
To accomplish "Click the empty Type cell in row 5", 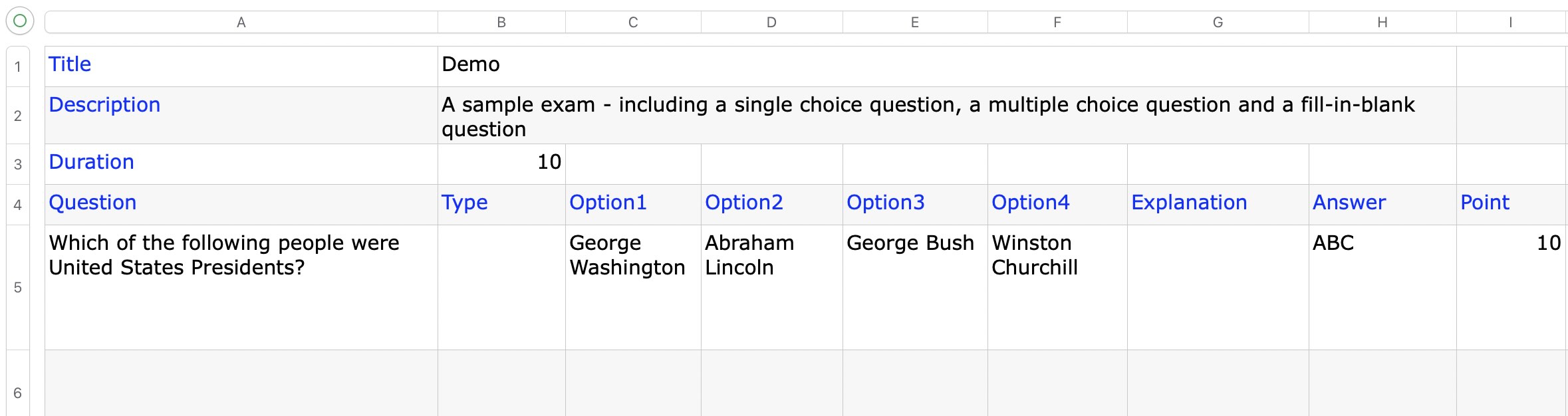I will (501, 287).
